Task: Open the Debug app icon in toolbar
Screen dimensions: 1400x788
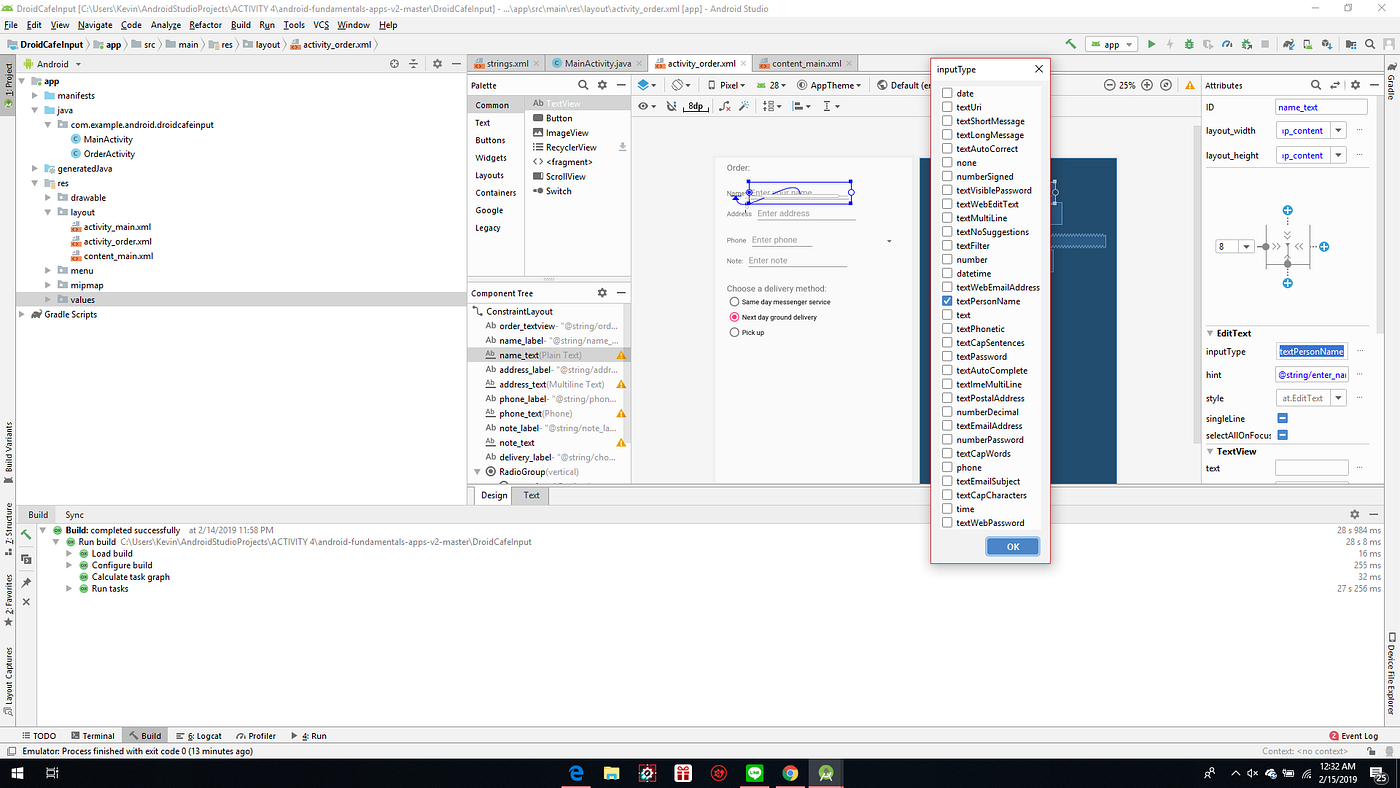Action: tap(1190, 44)
